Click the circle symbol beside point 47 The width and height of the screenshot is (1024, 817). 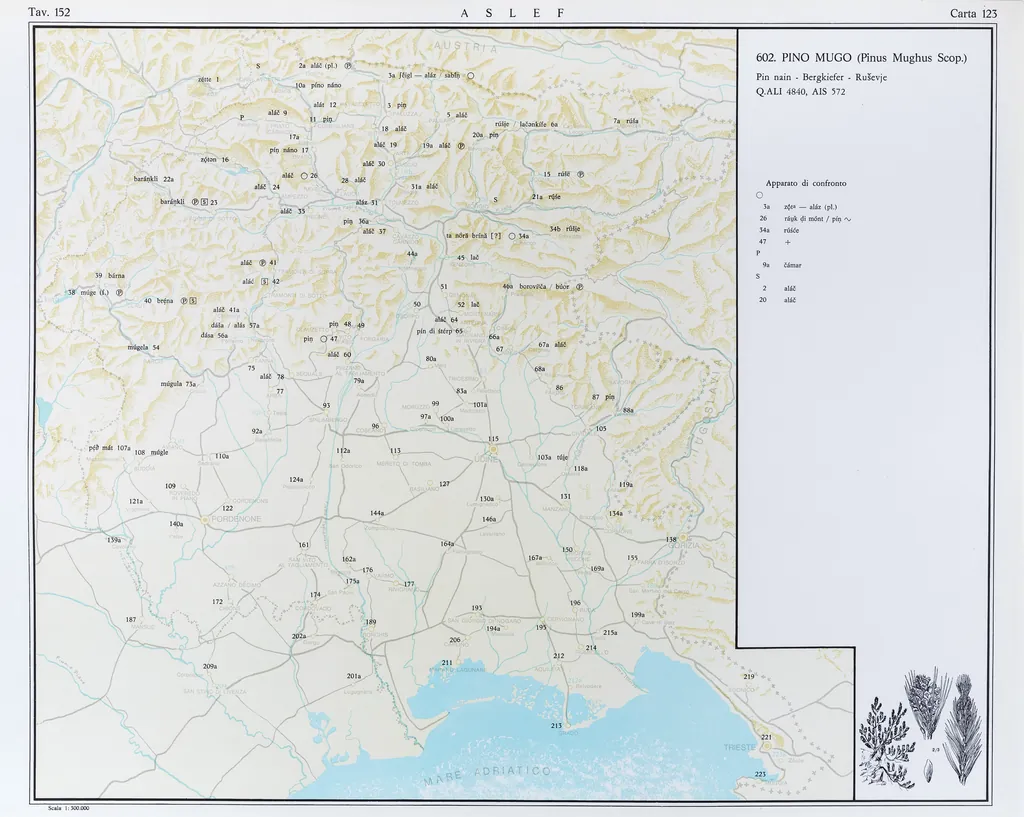(x=322, y=339)
